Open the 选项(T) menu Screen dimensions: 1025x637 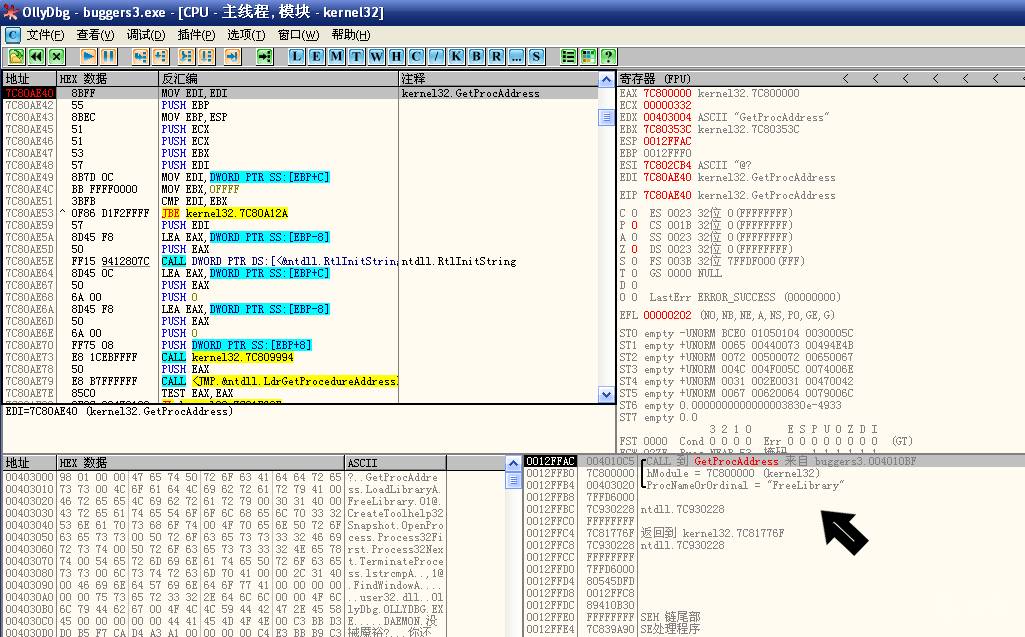tap(246, 35)
